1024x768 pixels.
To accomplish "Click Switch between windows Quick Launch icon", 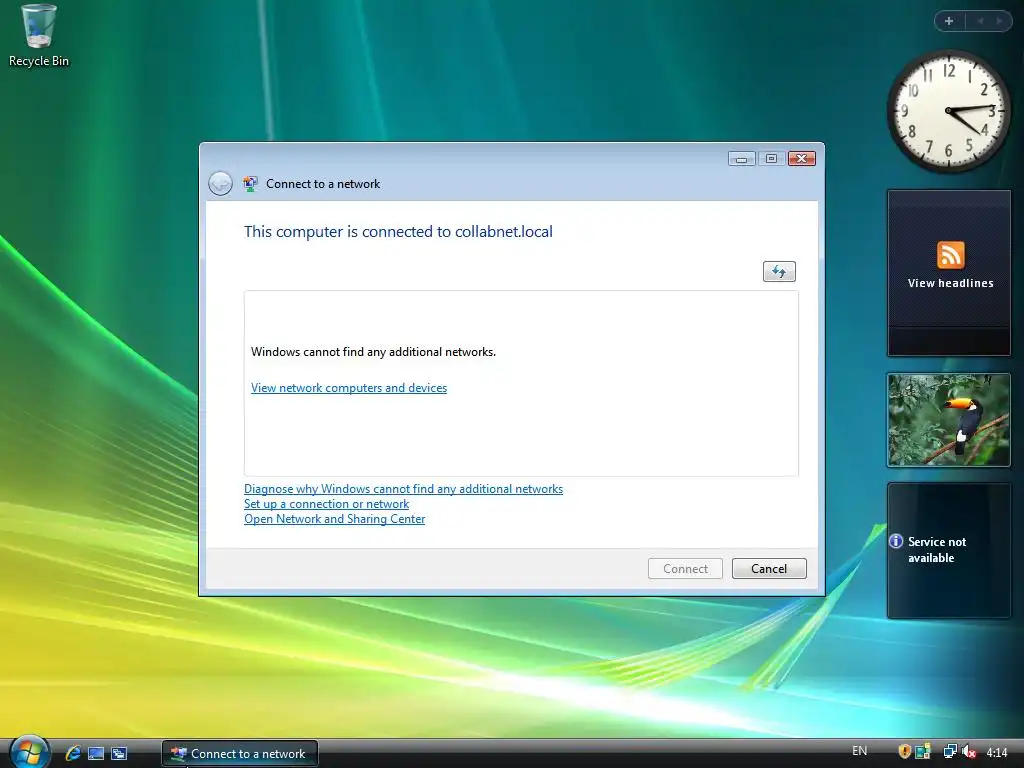I will tap(119, 753).
